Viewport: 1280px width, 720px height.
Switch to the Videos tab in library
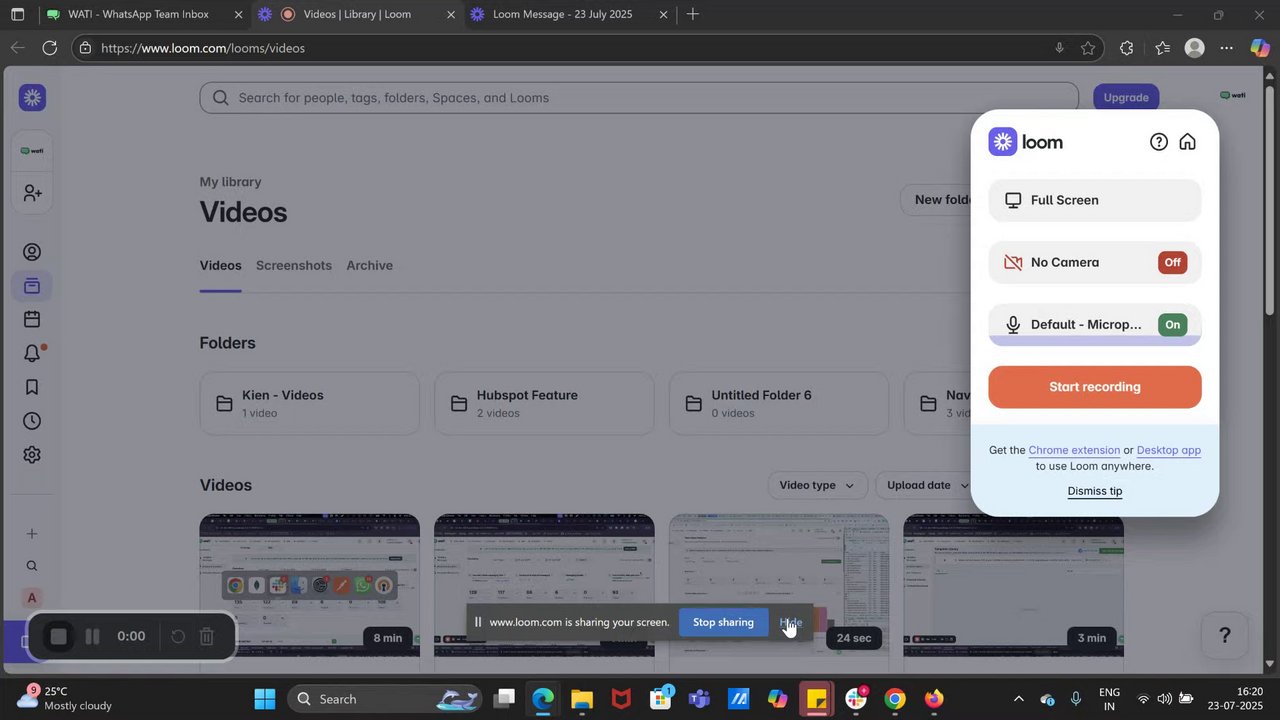tap(221, 265)
